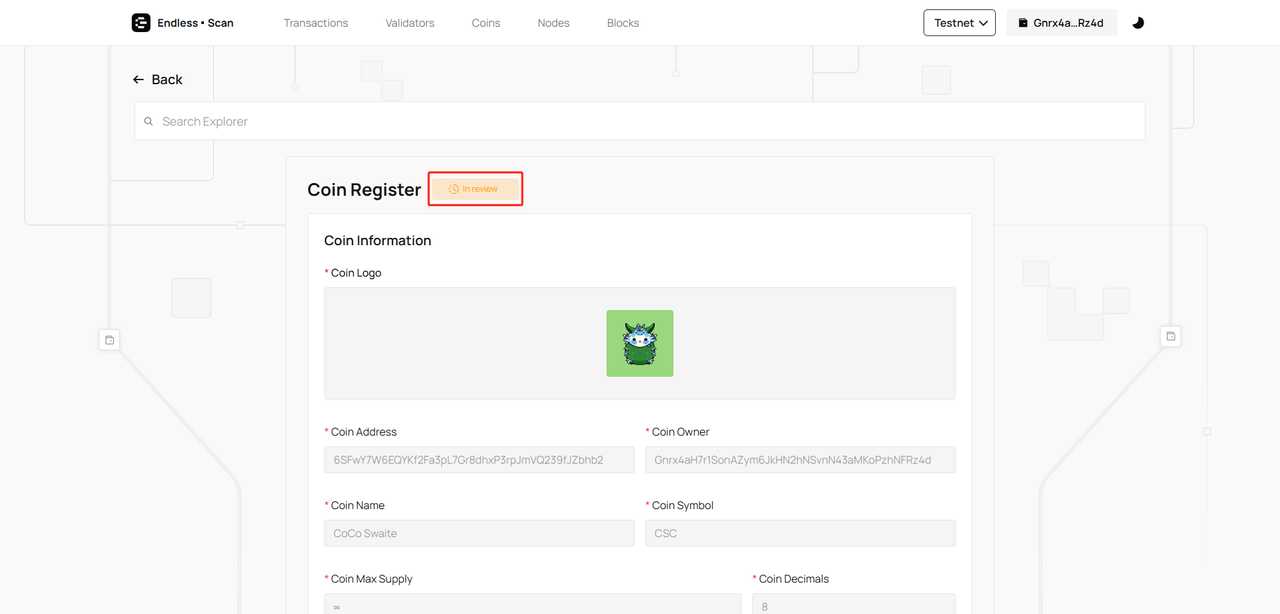Click the Coin Symbol field showing CSC
The width and height of the screenshot is (1280, 614).
coord(800,533)
